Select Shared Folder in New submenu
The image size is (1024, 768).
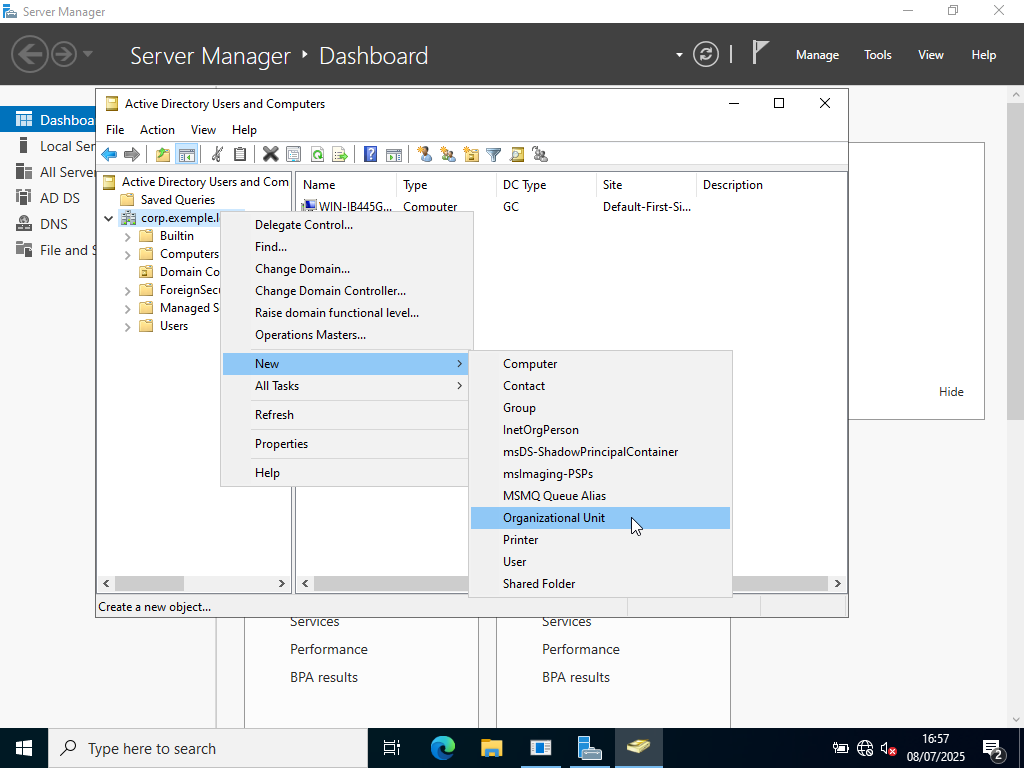point(600,584)
